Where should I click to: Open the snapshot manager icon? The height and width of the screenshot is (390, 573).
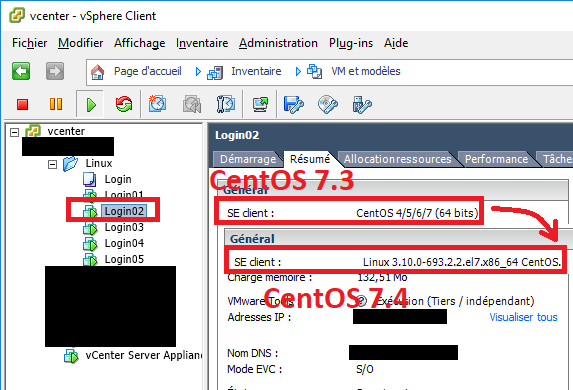pyautogui.click(x=226, y=105)
